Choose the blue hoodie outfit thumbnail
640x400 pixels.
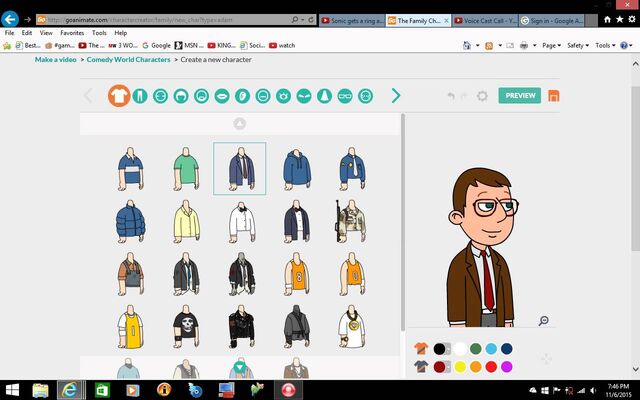[x=297, y=169]
